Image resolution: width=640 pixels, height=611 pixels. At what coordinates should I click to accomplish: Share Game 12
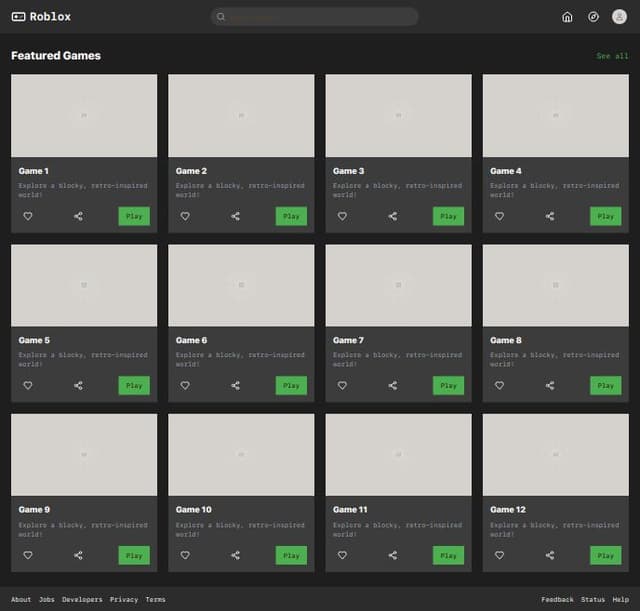click(x=550, y=555)
